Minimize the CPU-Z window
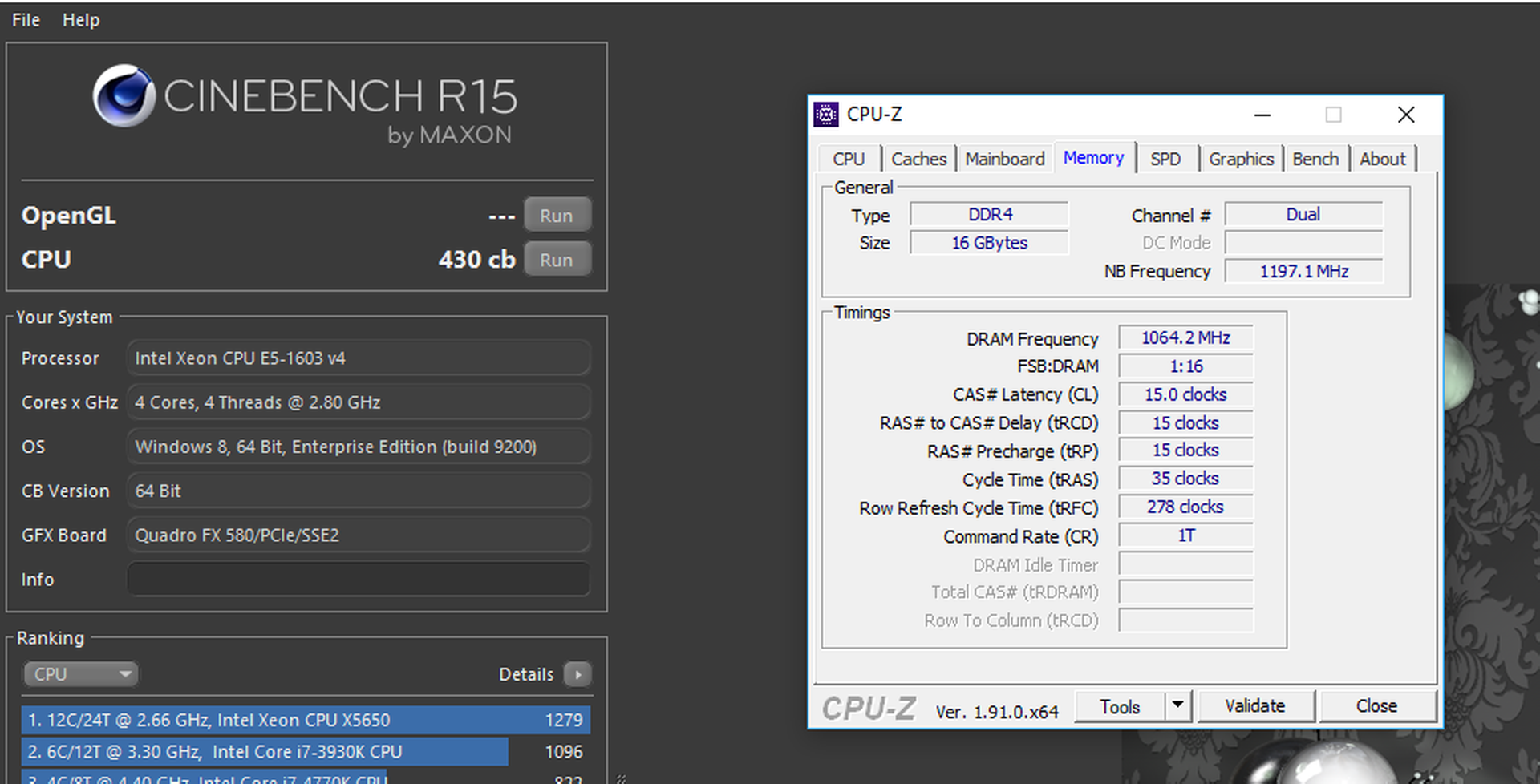This screenshot has width=1540, height=784. click(x=1262, y=115)
